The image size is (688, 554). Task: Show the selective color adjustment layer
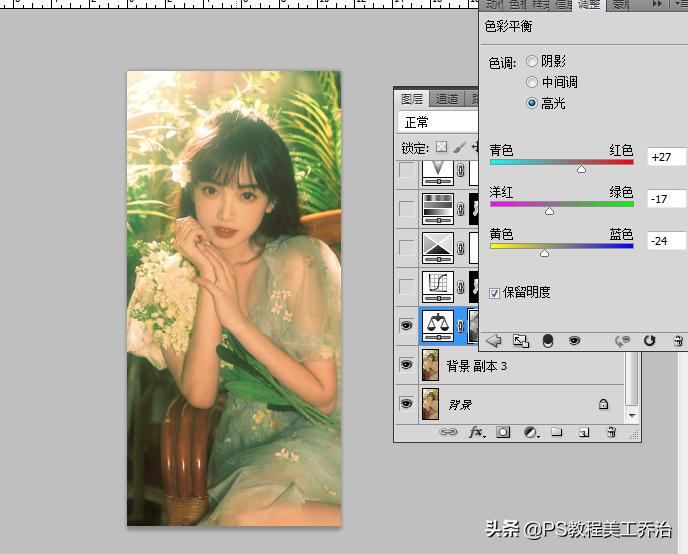(407, 248)
